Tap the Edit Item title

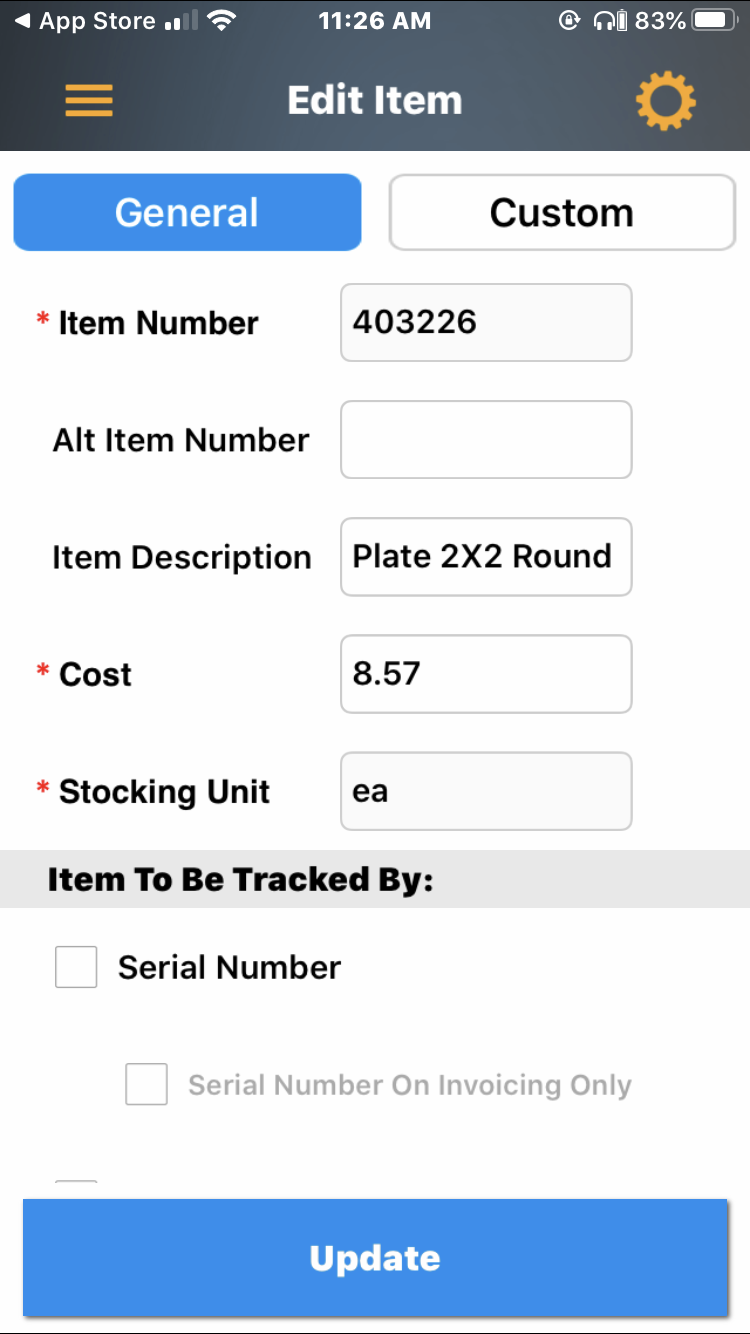(375, 100)
